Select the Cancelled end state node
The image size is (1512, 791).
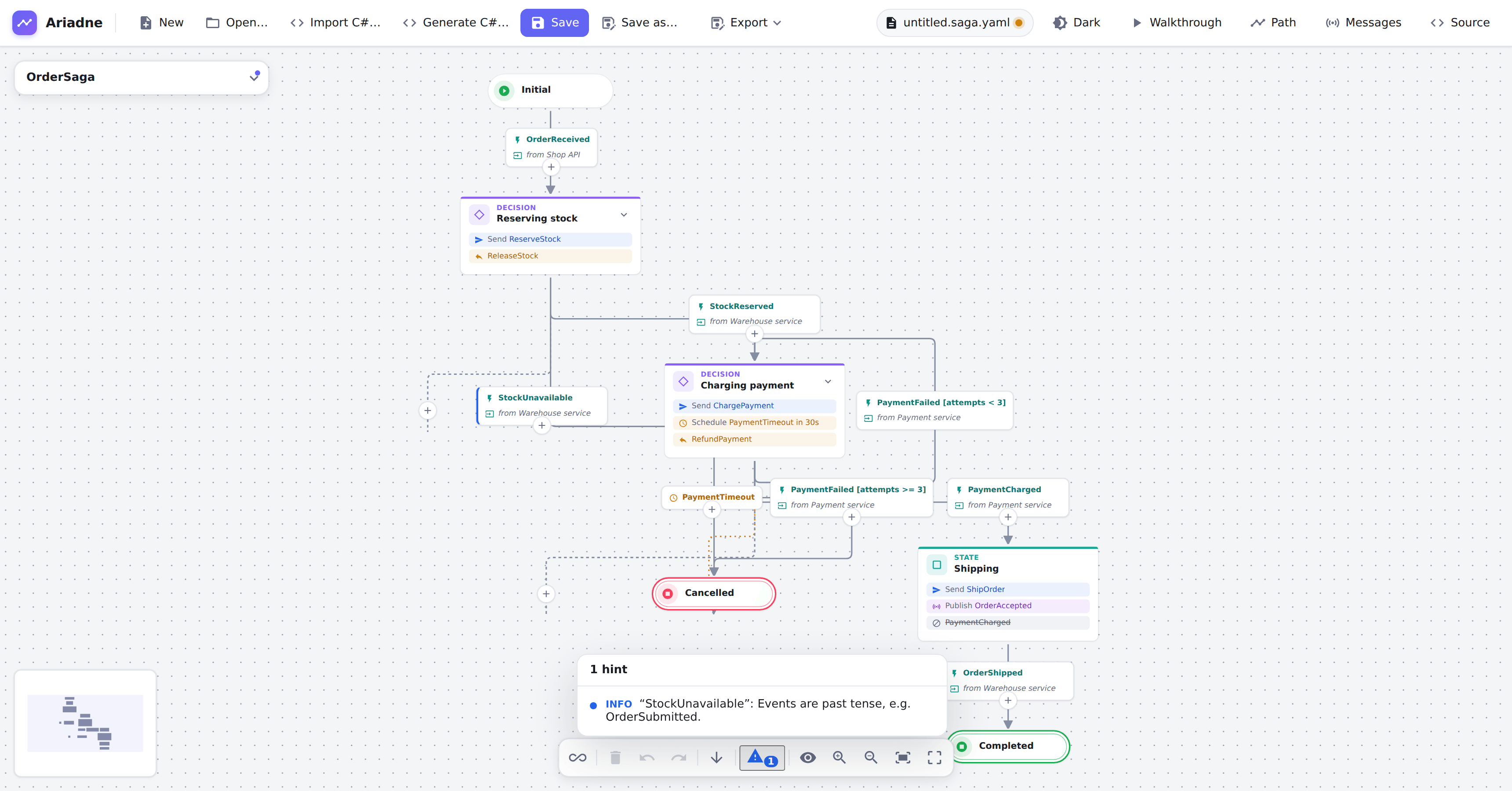point(714,593)
